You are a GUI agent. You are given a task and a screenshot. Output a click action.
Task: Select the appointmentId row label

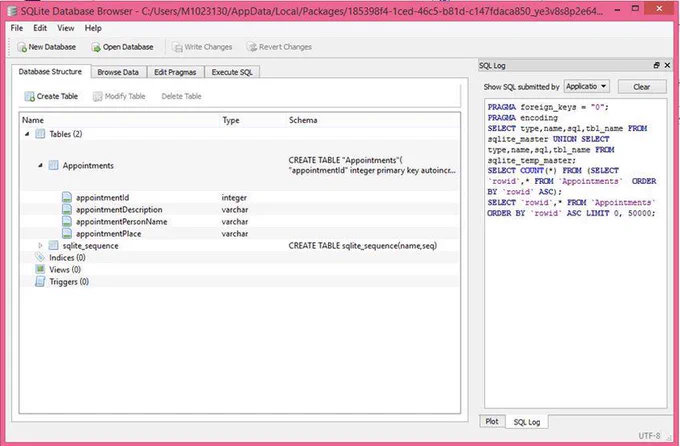[x=102, y=197]
